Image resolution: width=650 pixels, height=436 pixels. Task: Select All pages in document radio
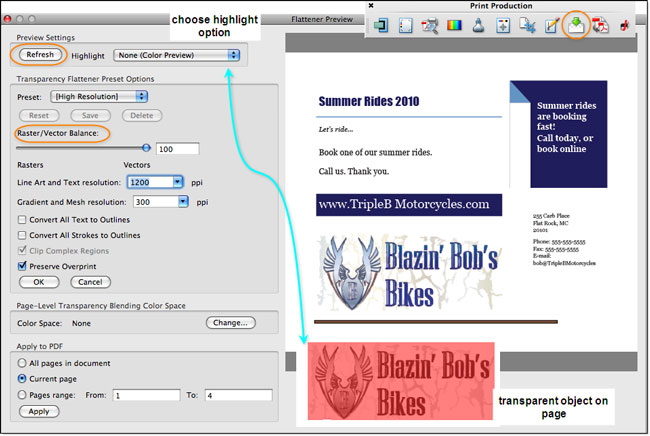22,363
